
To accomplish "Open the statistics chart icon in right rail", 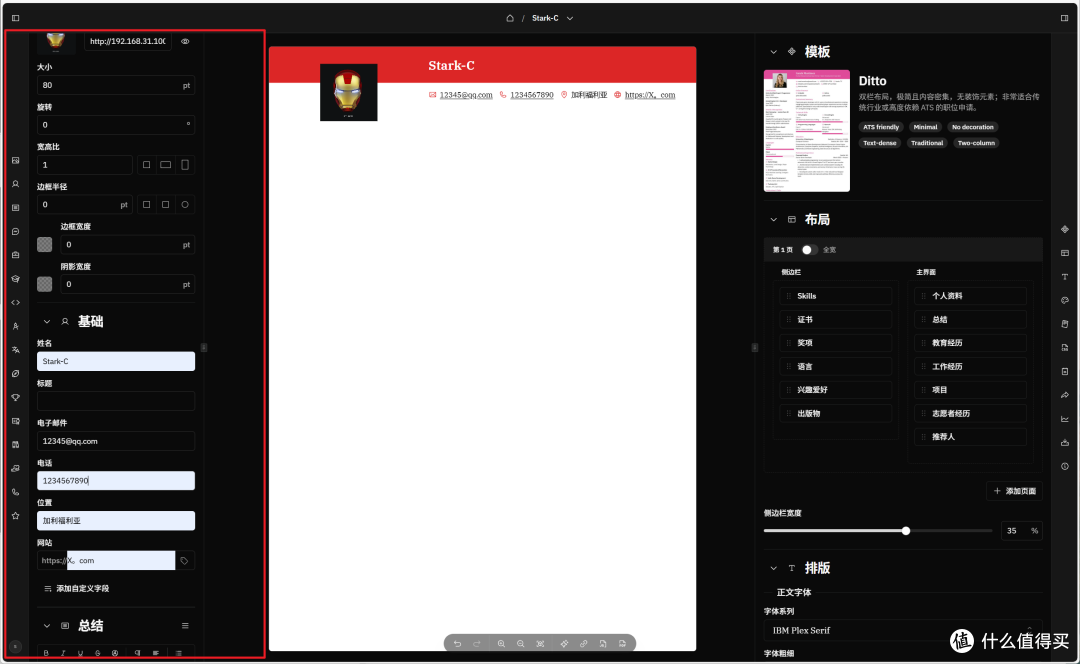I will pyautogui.click(x=1065, y=419).
